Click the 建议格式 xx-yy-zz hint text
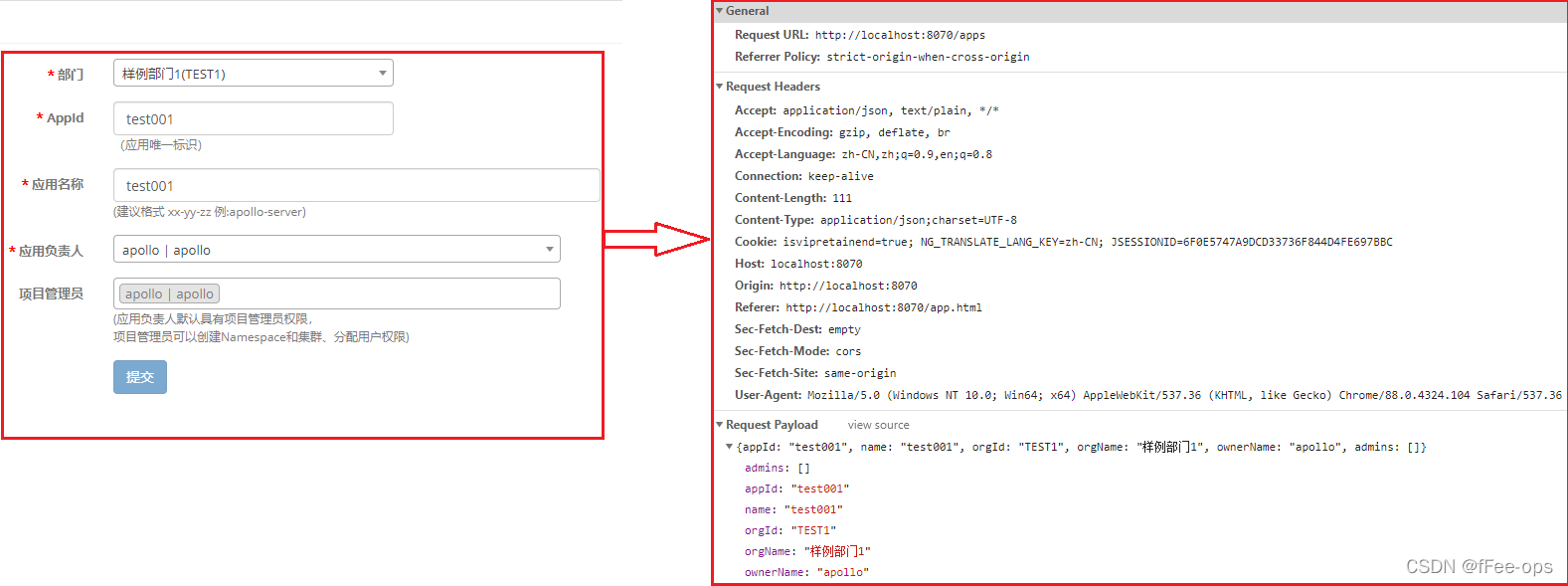Screen dimensions: 1568x586 (210, 212)
